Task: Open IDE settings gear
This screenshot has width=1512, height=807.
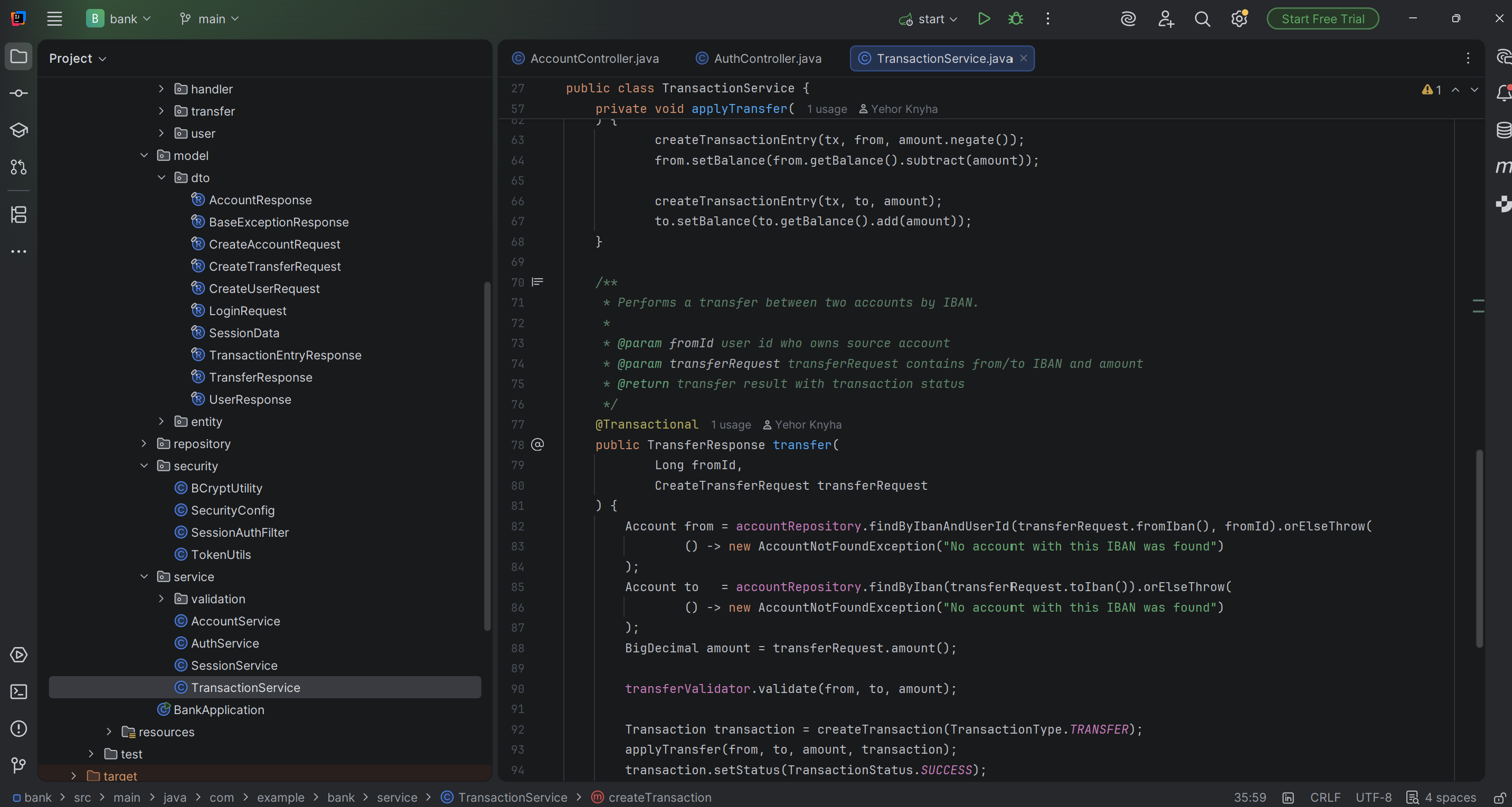Action: [x=1239, y=19]
